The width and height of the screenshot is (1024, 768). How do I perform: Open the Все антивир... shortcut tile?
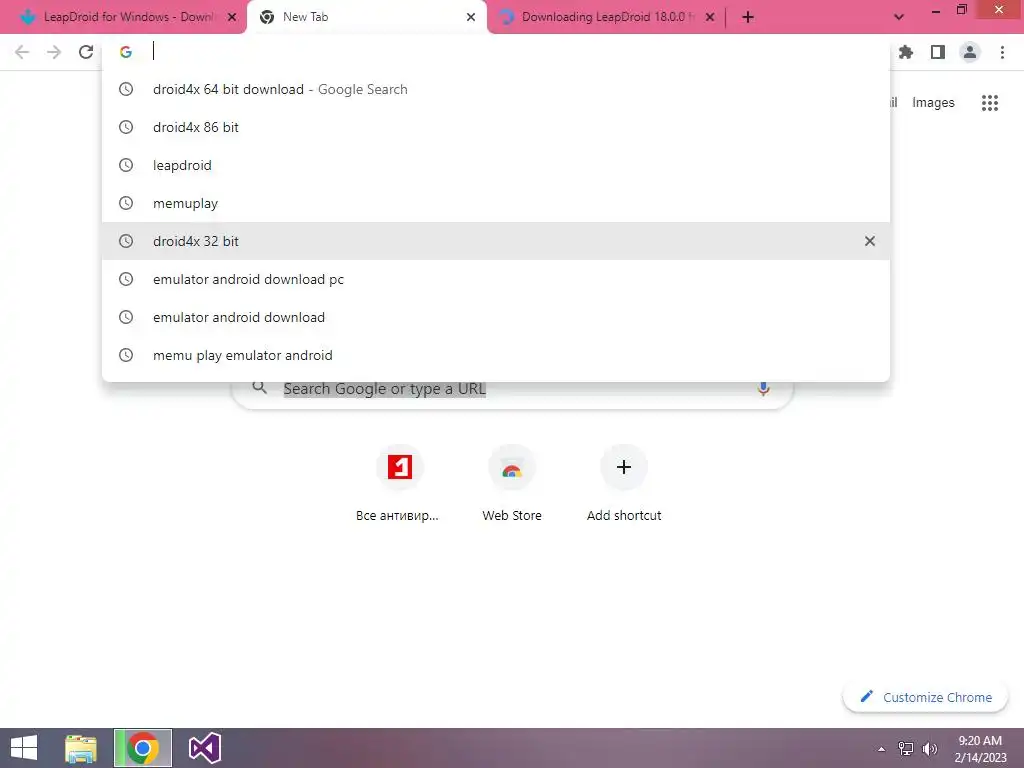tap(399, 484)
